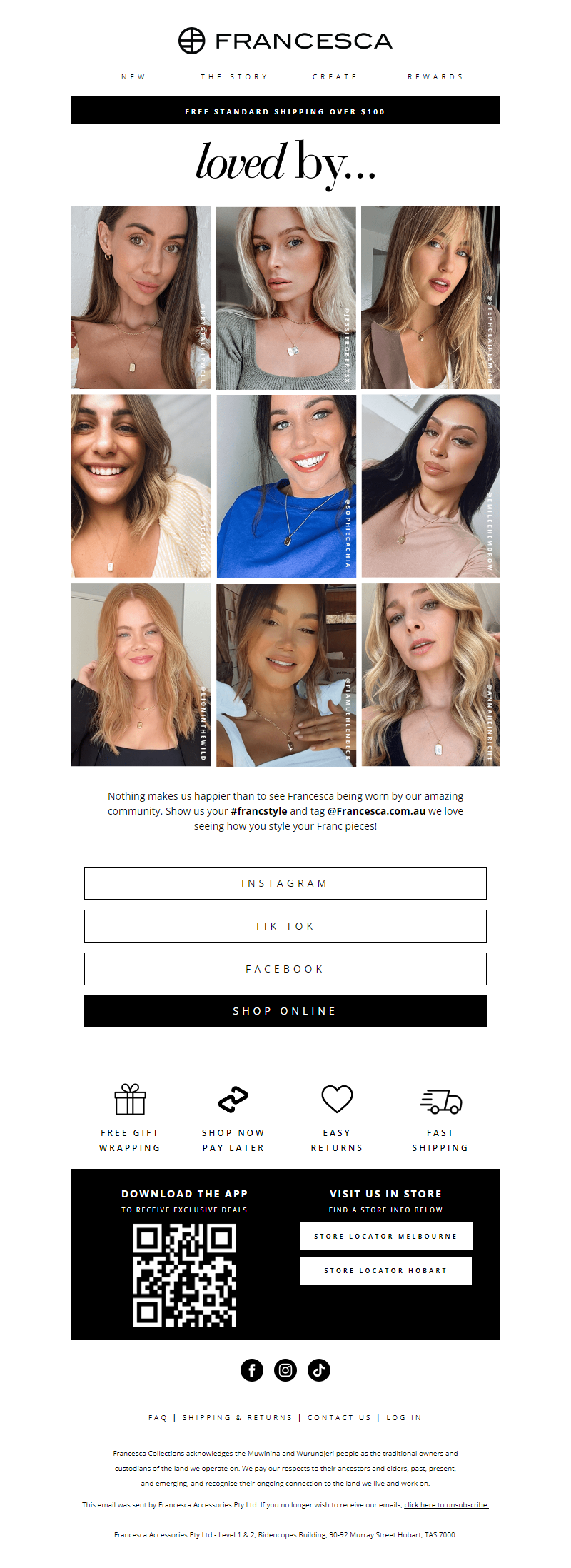This screenshot has height=1568, width=571.
Task: Click the easy returns heart icon
Action: [x=337, y=1099]
